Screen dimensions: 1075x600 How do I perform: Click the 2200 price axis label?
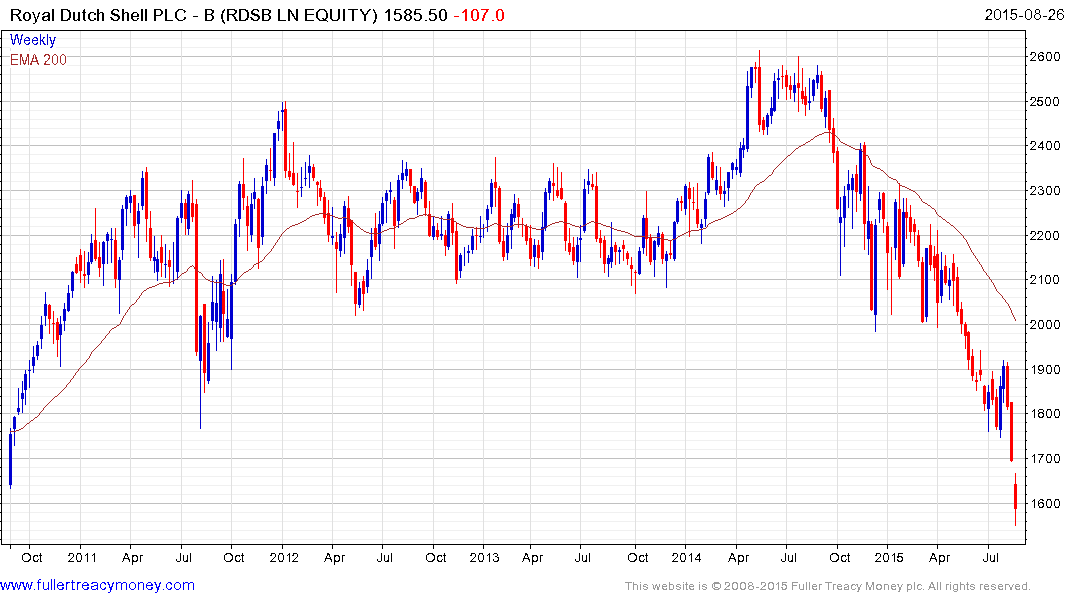pyautogui.click(x=1045, y=235)
